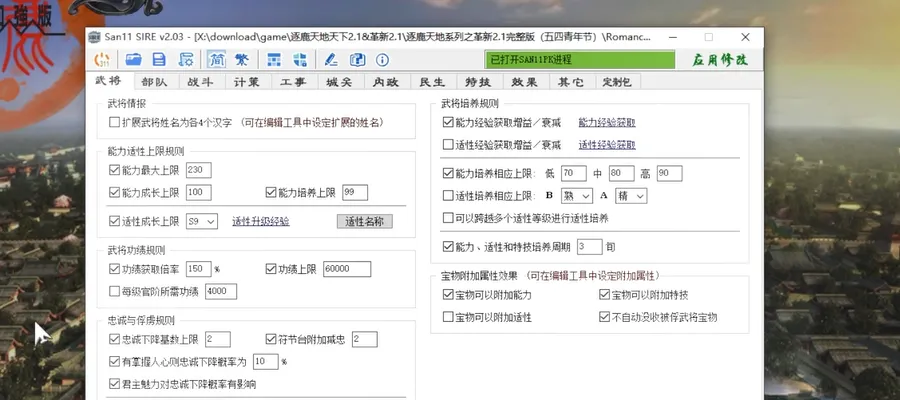The width and height of the screenshot is (900, 400).
Task: Click the scroll-with-gear settings icon
Action: [x=186, y=60]
